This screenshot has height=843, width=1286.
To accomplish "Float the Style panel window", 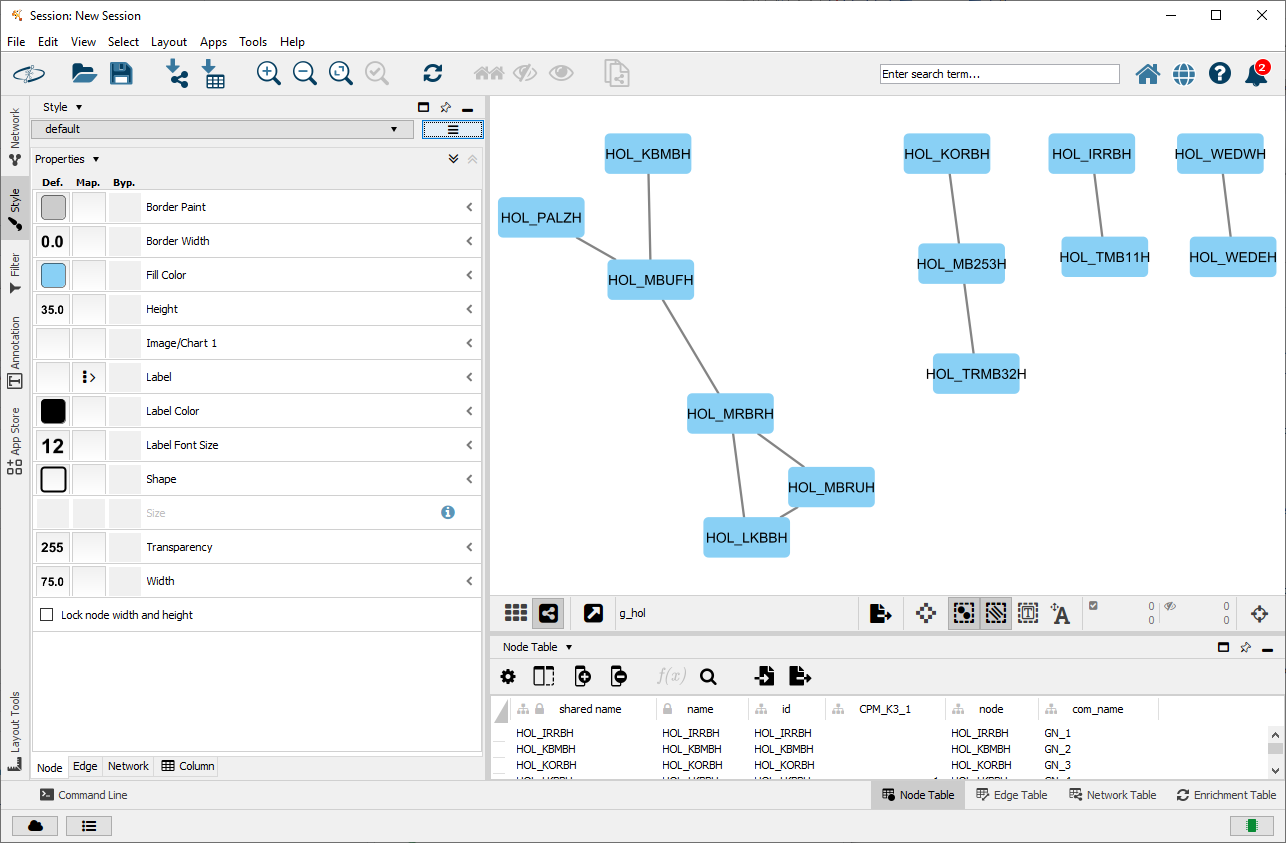I will pyautogui.click(x=423, y=107).
